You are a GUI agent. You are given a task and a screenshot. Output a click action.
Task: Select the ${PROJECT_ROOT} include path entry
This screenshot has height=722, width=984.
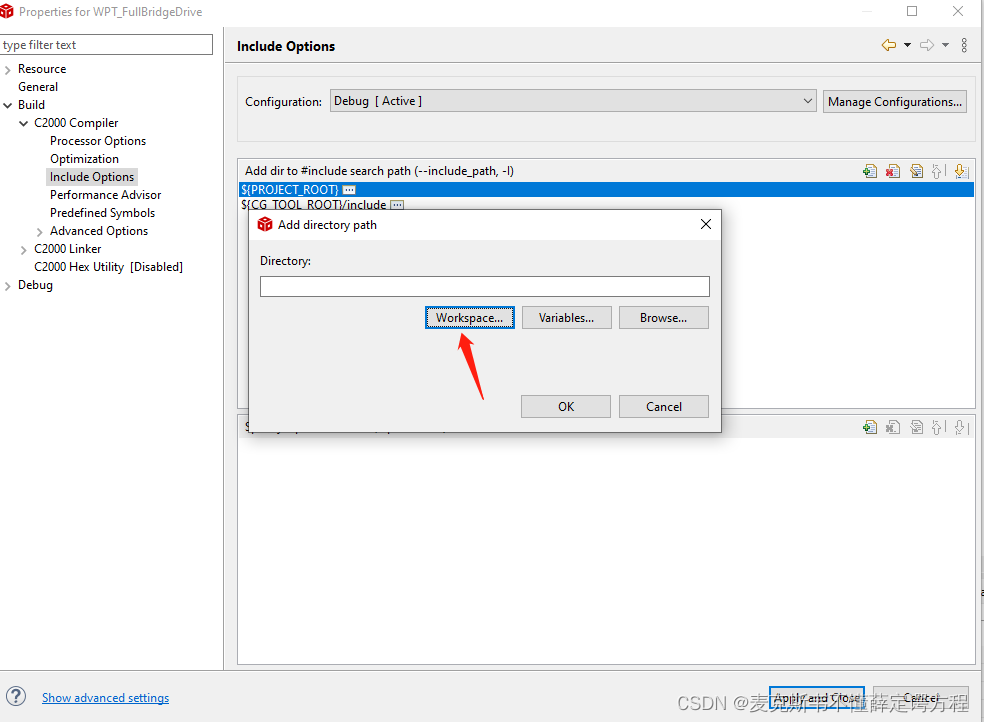(x=606, y=189)
